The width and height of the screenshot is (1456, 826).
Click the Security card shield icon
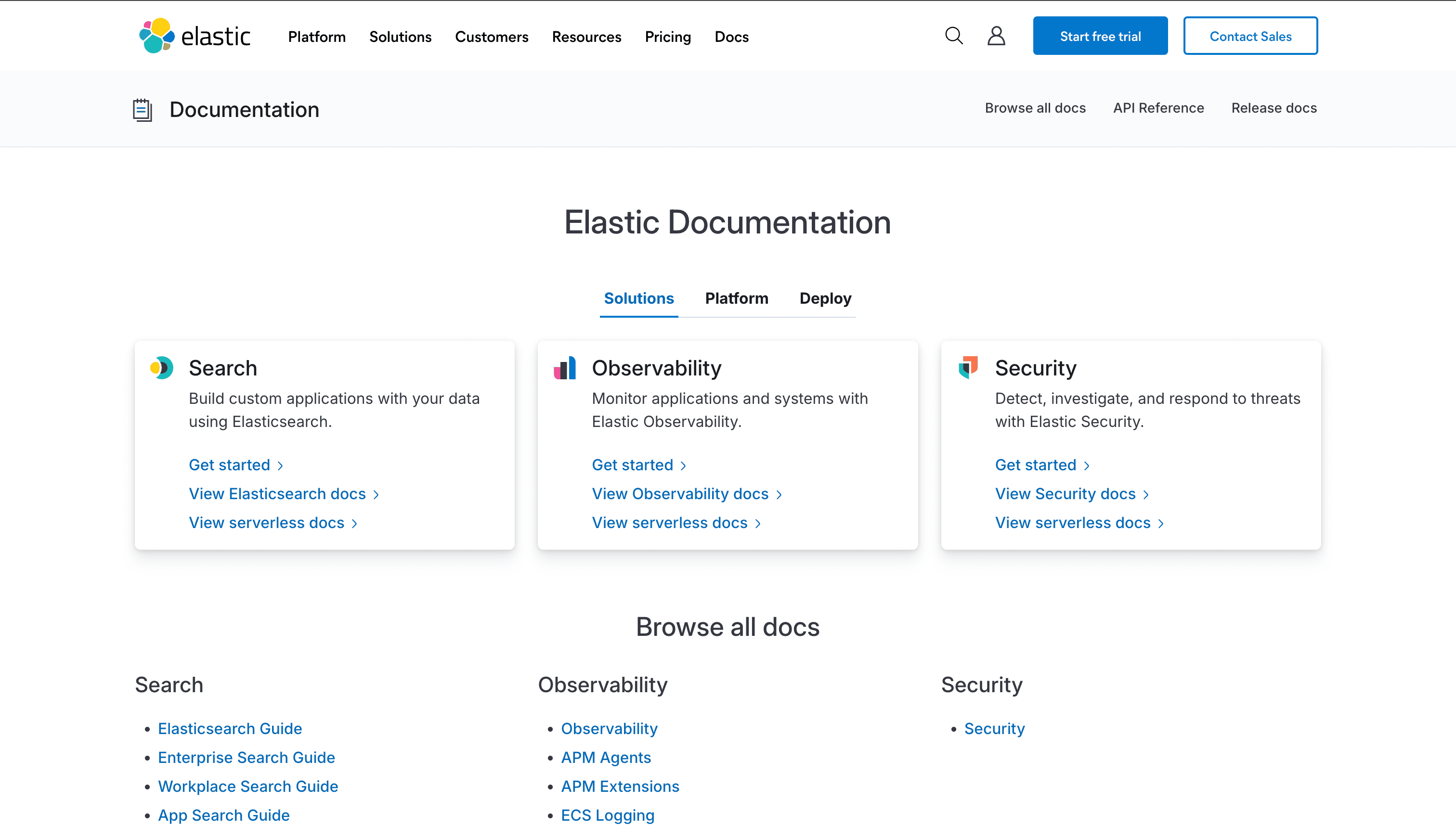coord(968,368)
